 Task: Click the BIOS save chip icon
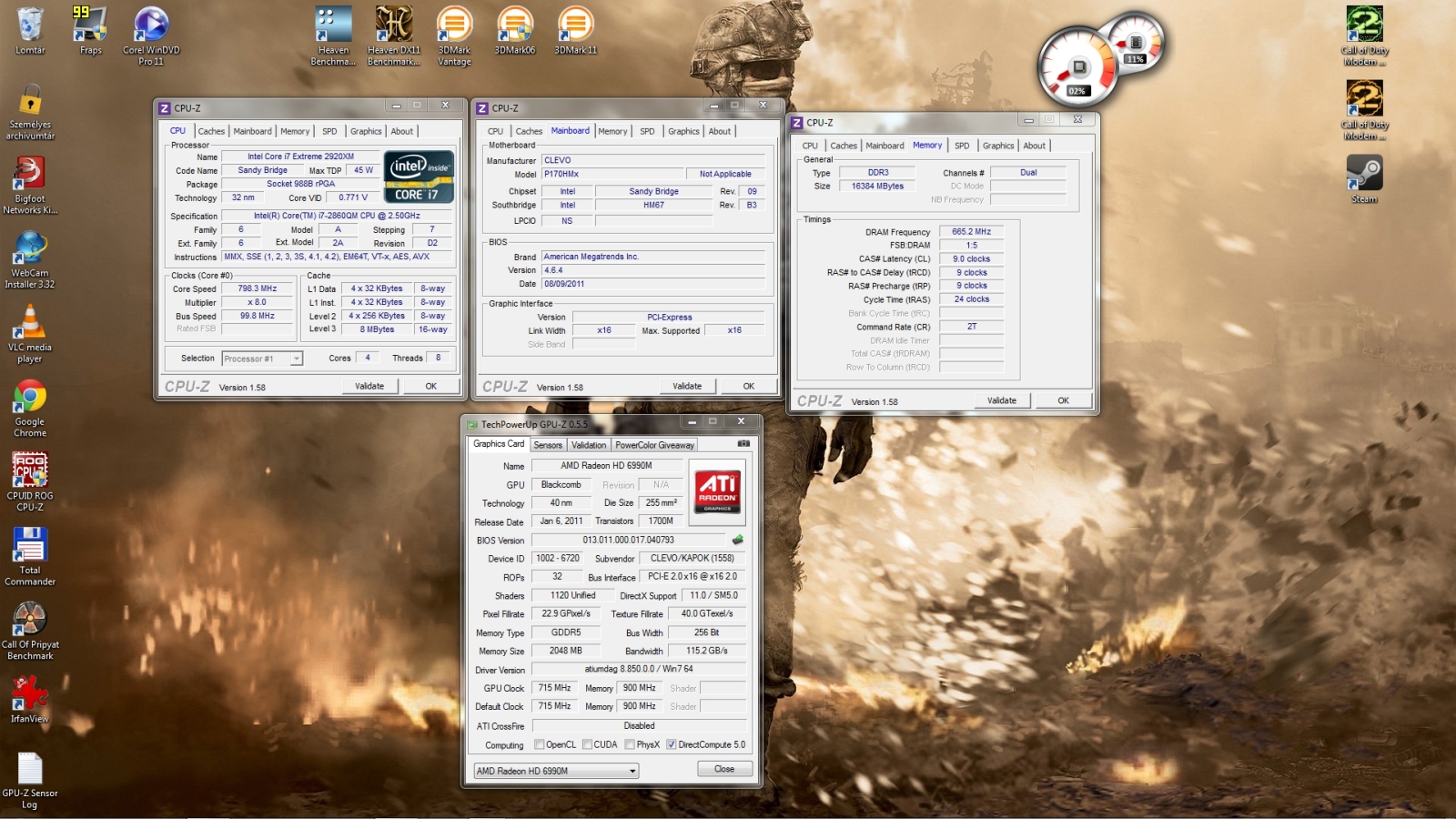click(x=737, y=540)
